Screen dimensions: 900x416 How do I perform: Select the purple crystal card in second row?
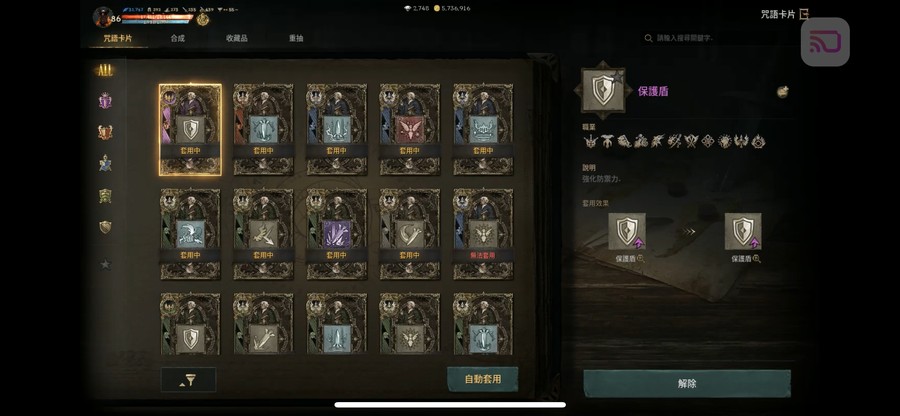click(336, 234)
